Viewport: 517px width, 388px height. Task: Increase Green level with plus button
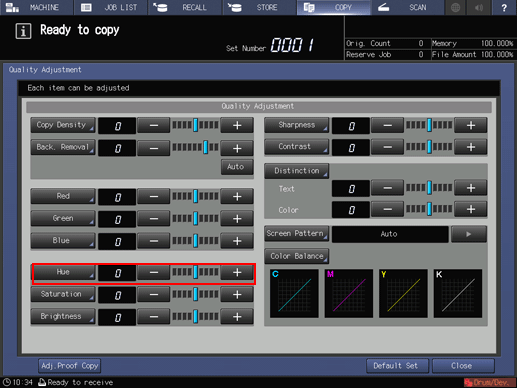point(237,219)
